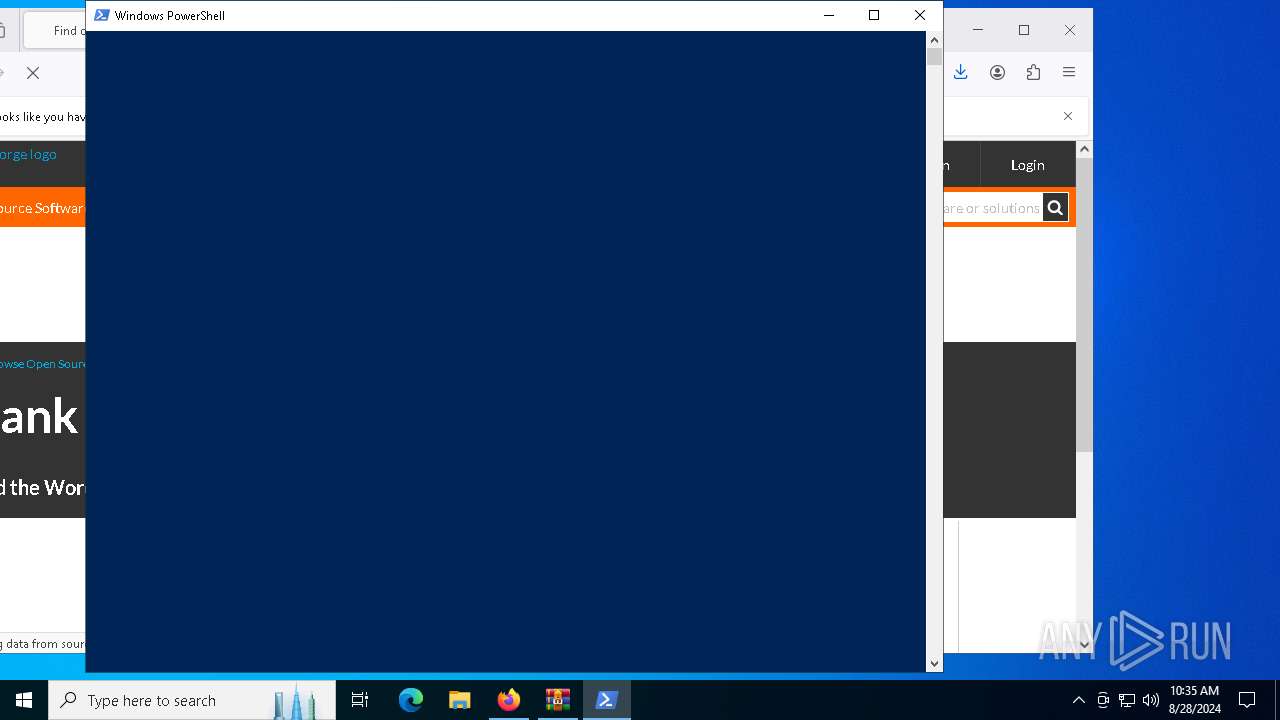Open the Action Center notifications icon
Viewport: 1280px width, 720px height.
(x=1247, y=700)
